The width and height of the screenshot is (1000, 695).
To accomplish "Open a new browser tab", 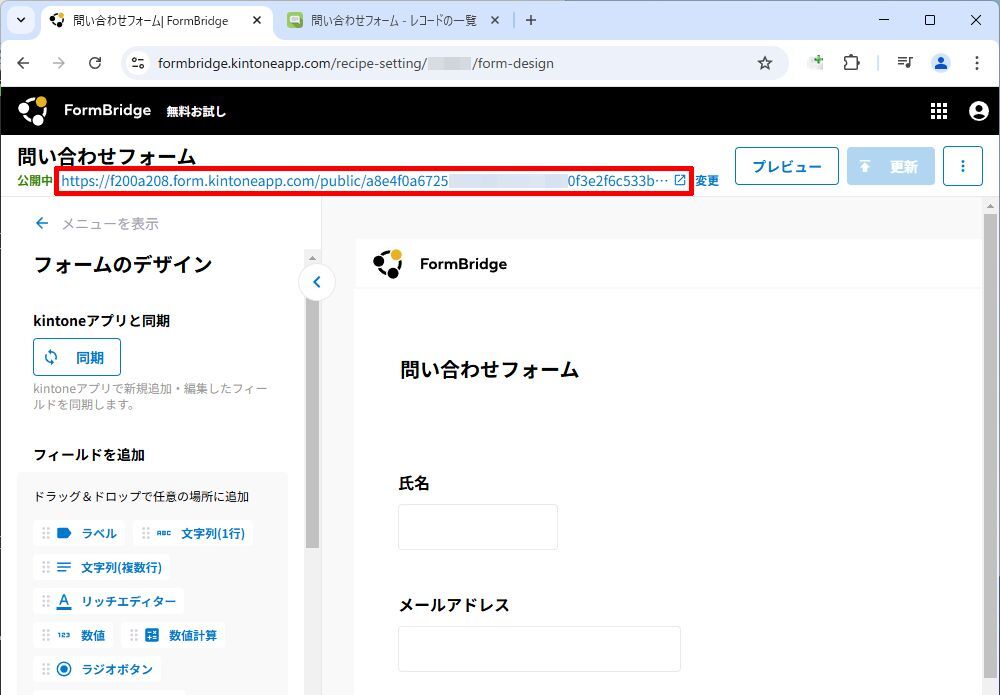I will tap(531, 20).
